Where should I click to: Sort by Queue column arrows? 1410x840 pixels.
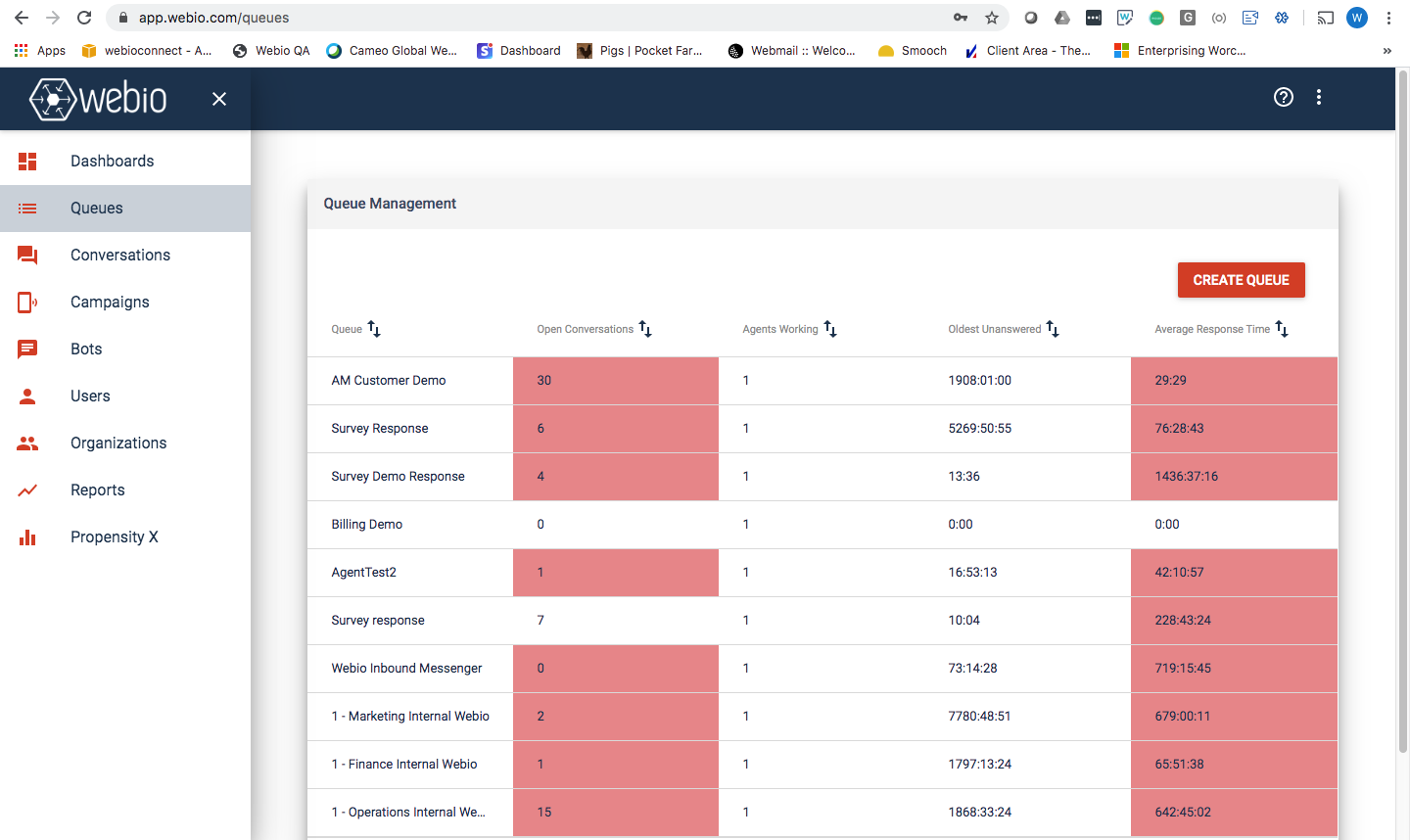tap(374, 329)
